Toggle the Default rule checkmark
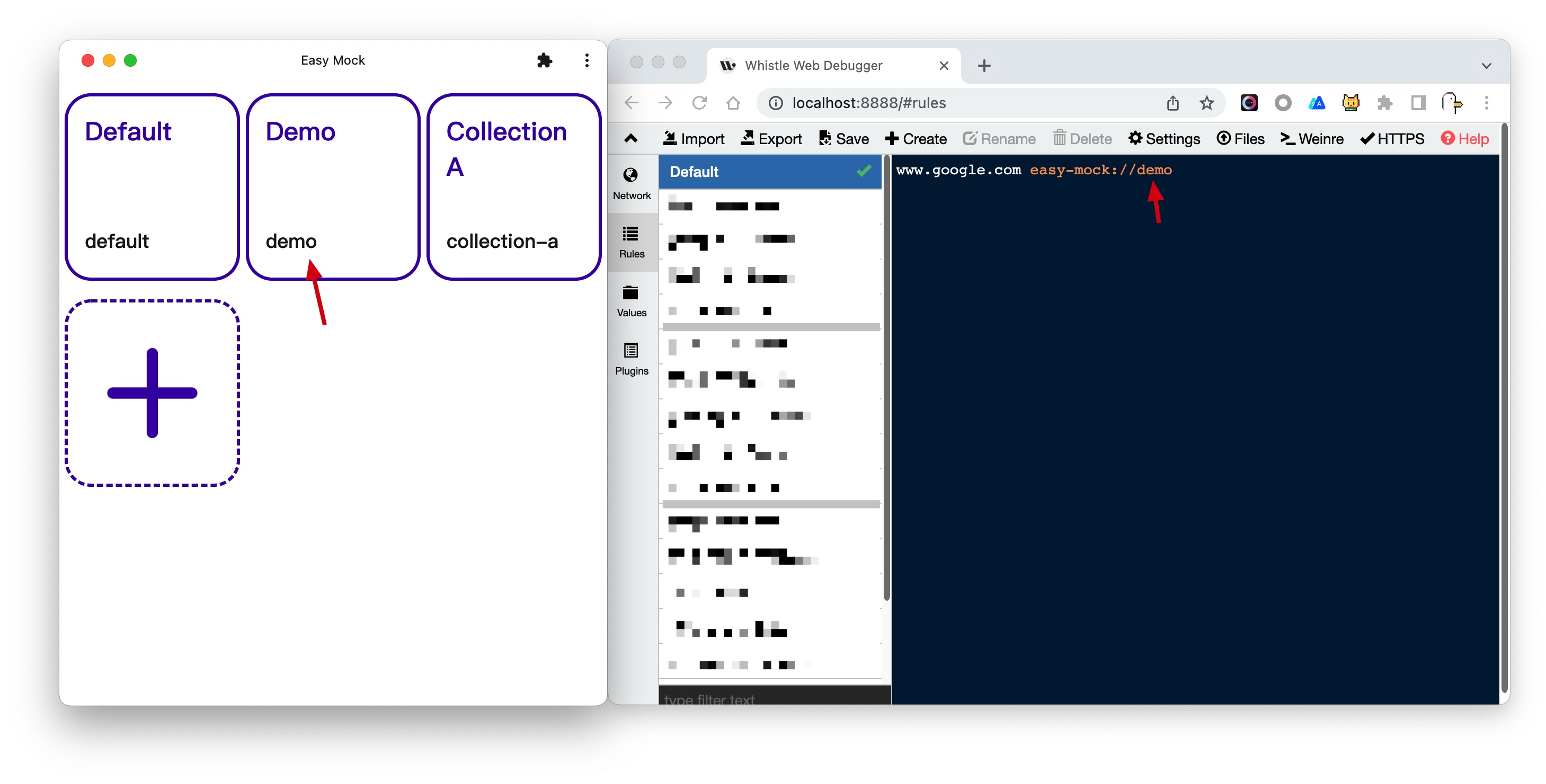Viewport: 1546px width, 784px height. coord(863,172)
